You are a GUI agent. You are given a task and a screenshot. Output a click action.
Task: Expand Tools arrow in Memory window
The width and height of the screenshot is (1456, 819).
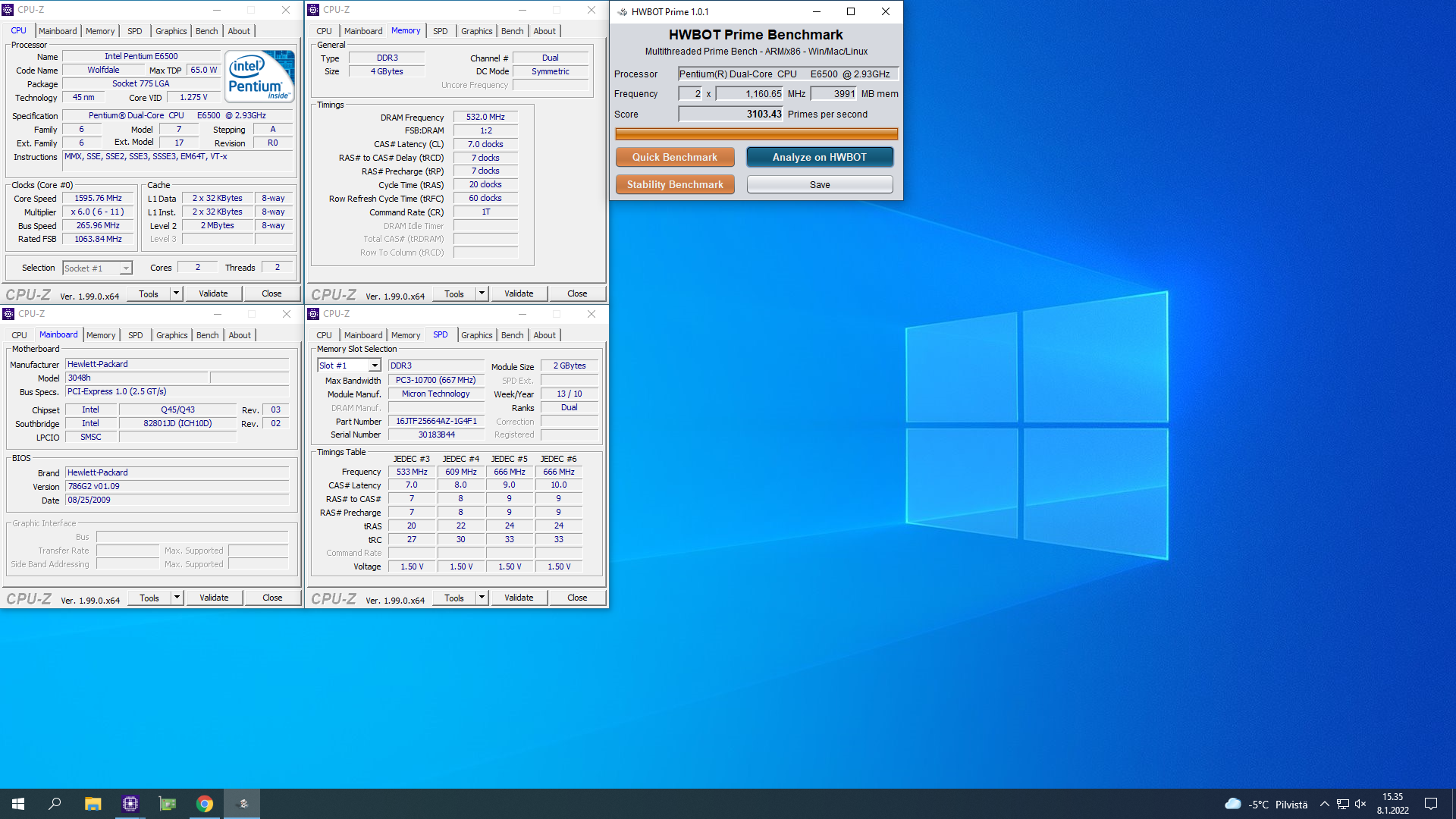click(482, 293)
